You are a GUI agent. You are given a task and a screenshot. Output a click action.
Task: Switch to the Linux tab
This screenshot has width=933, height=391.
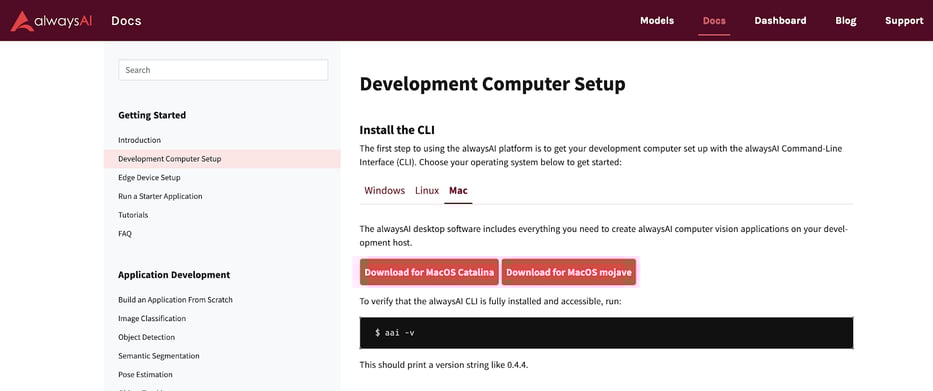427,190
